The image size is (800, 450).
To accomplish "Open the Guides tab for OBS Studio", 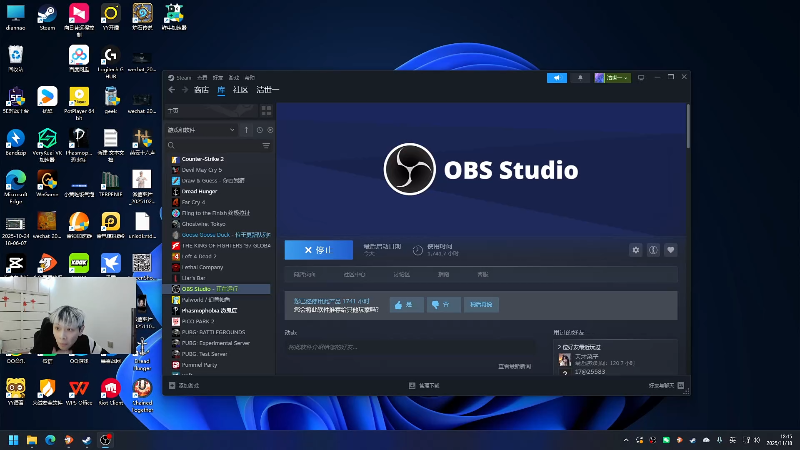I will 443,274.
